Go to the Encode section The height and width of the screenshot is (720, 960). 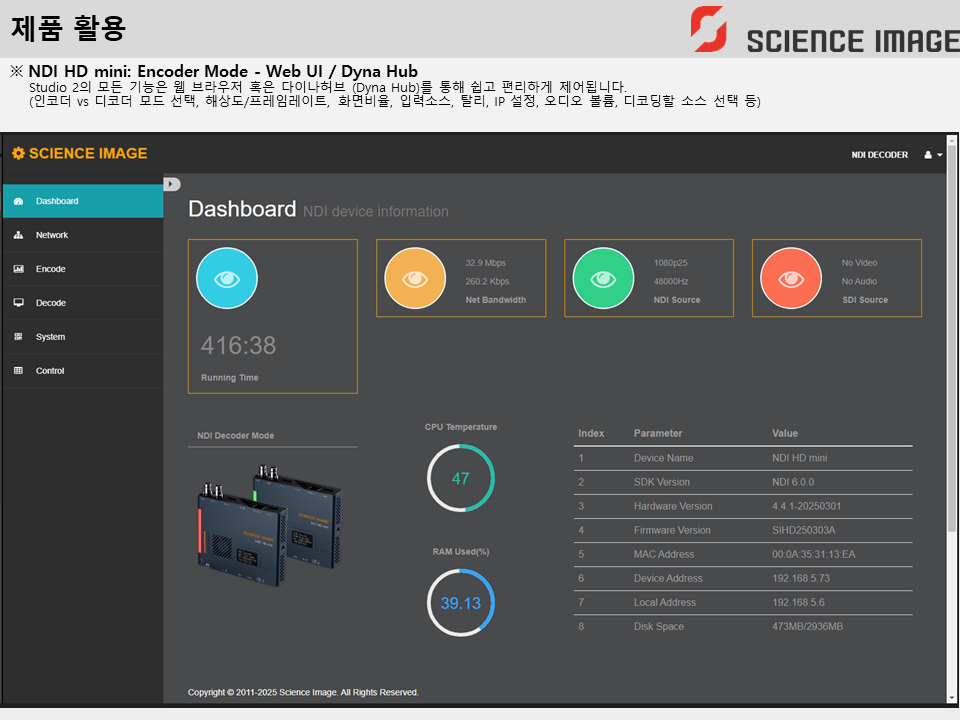click(83, 269)
